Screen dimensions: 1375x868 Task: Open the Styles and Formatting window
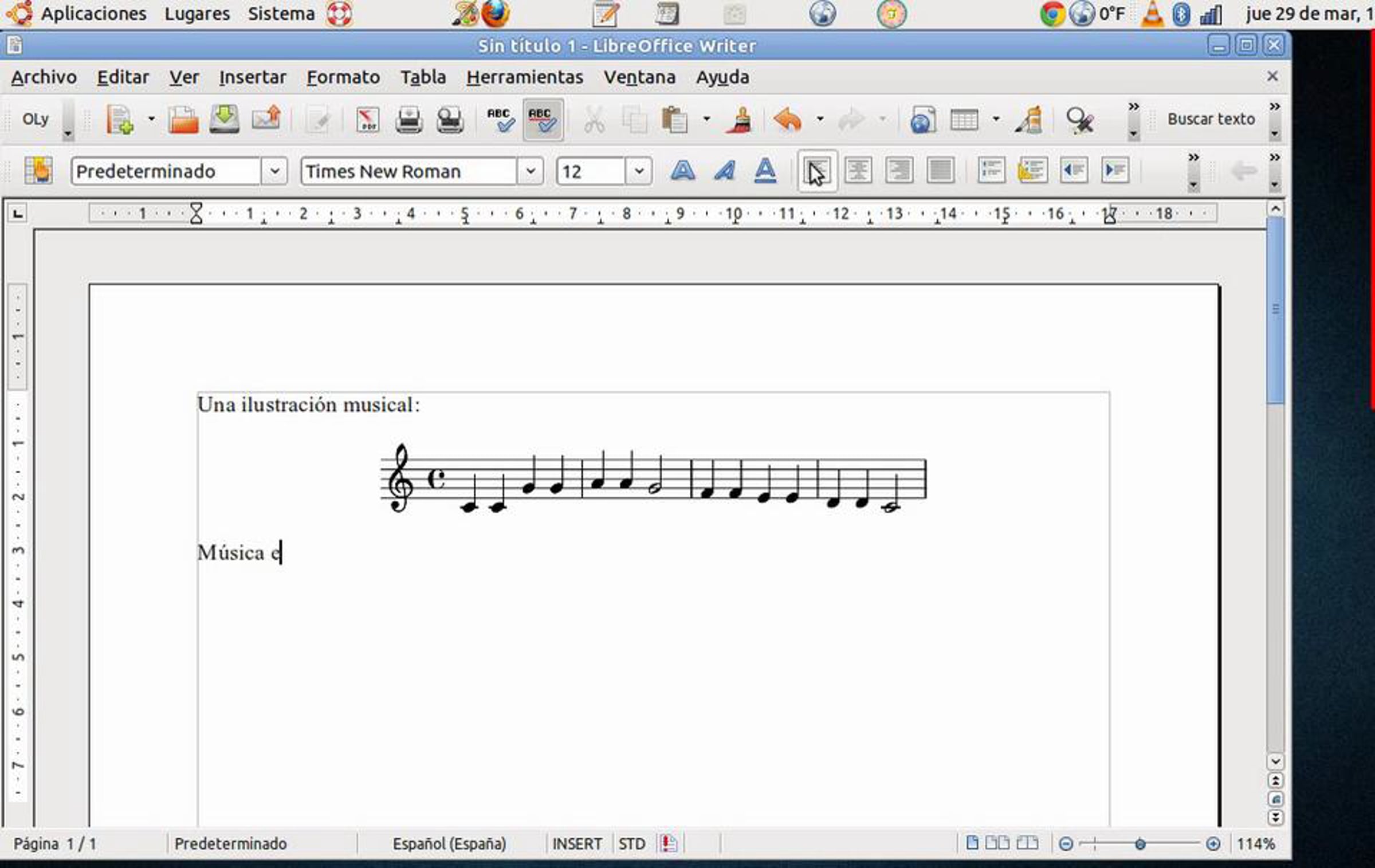(38, 170)
